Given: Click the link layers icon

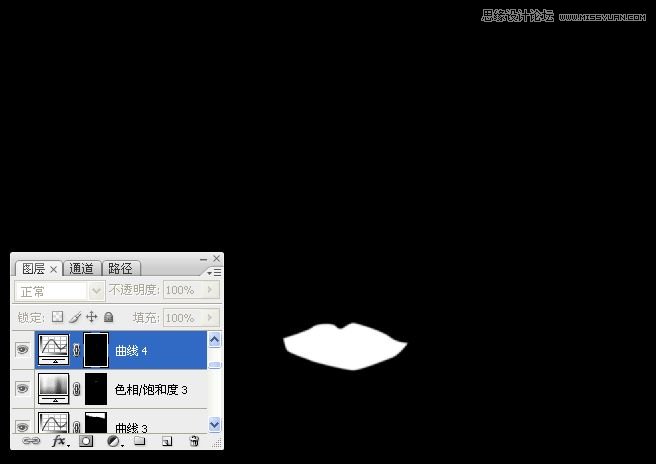Looking at the screenshot, I should [x=31, y=440].
